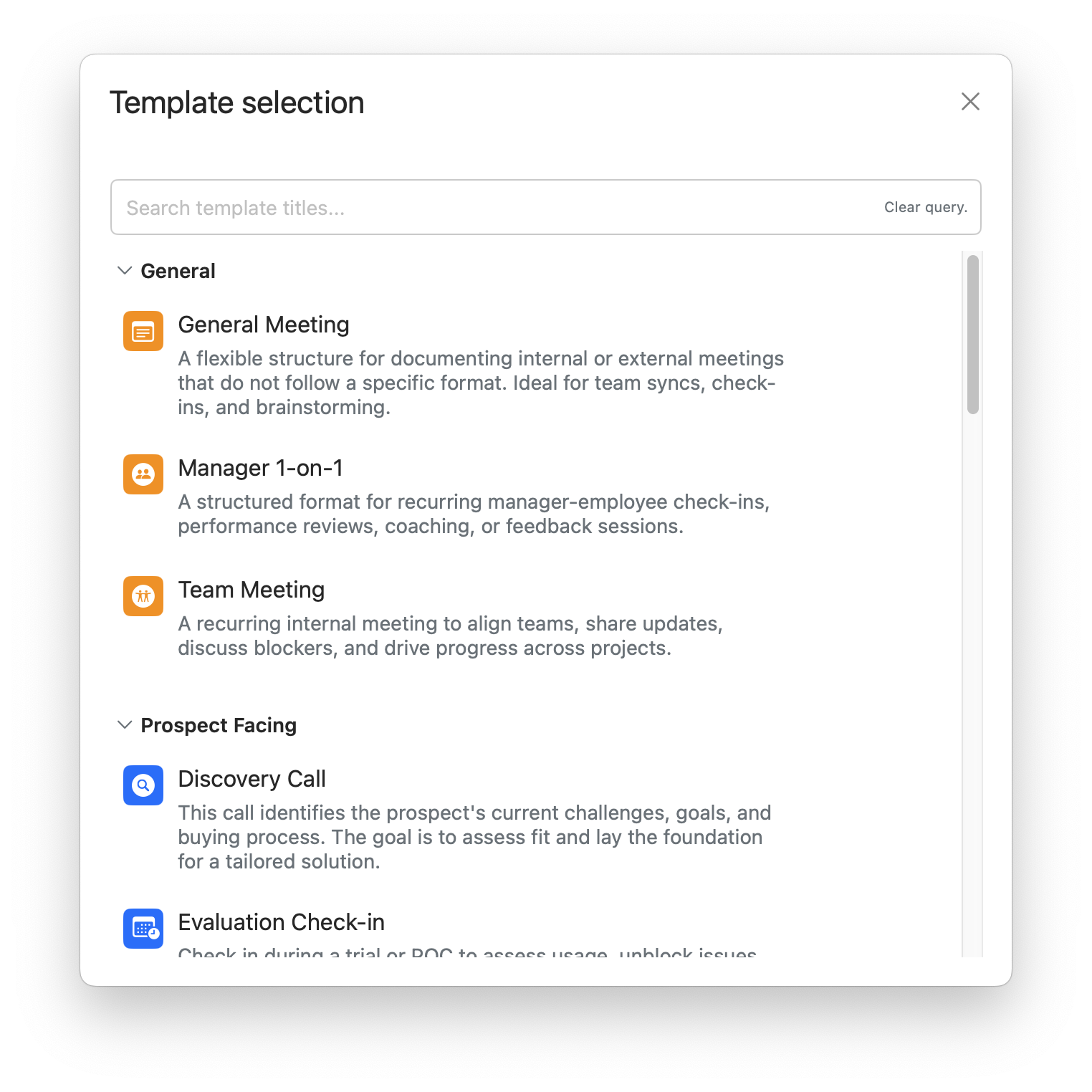Select the Manager 1-on-1 people icon
The image size is (1092, 1092).
[x=143, y=474]
